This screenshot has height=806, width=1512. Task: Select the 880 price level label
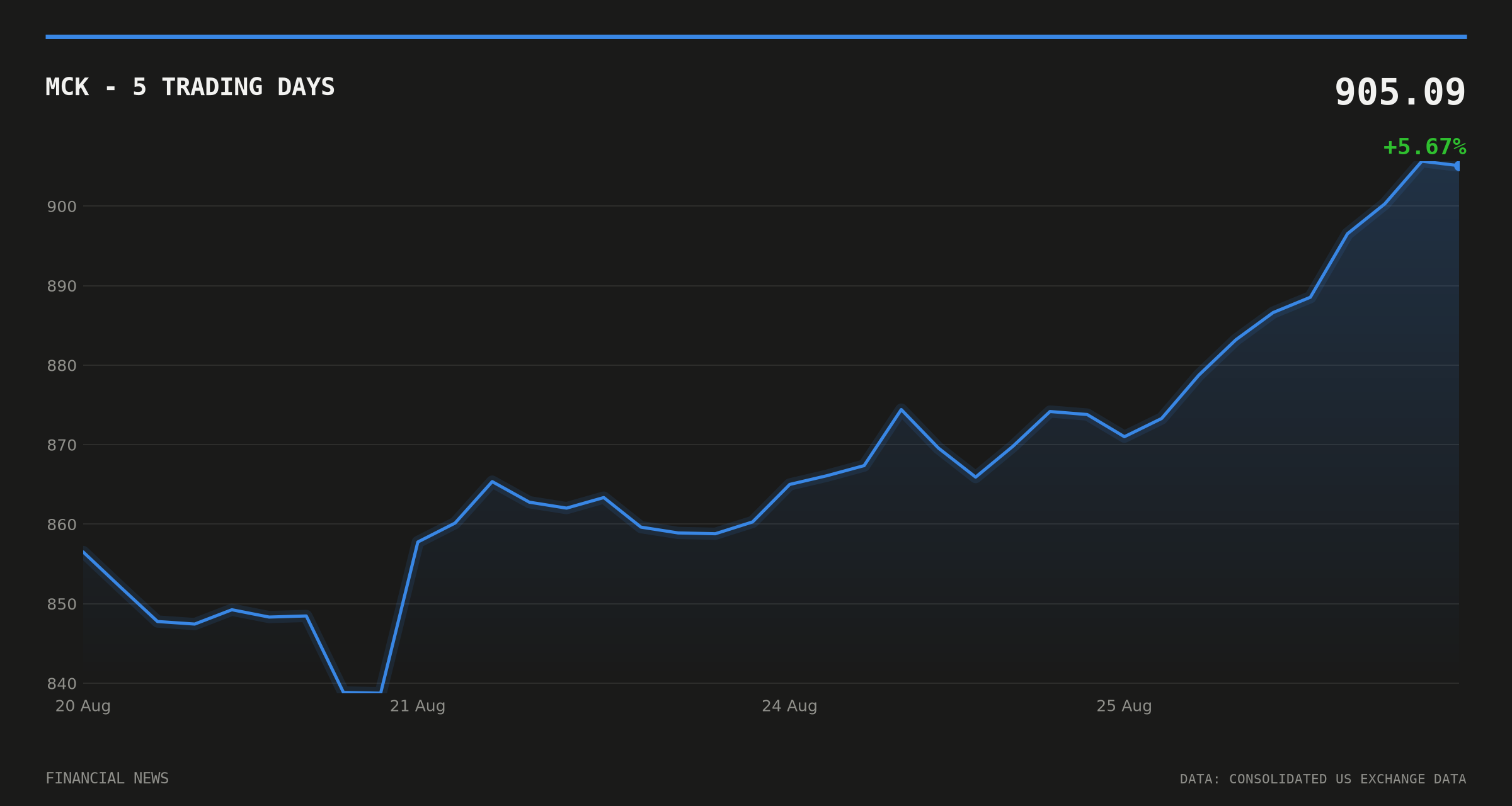(62, 366)
